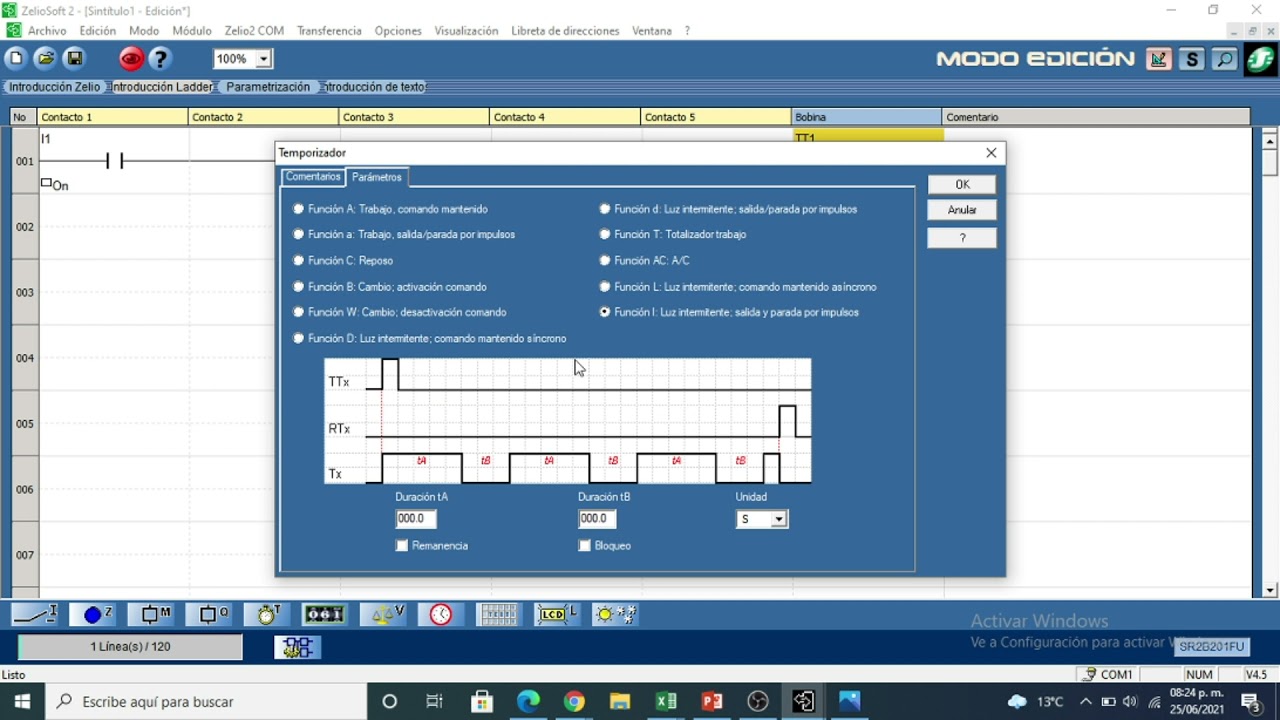
Task: Open Google Chrome from the taskbar
Action: point(574,702)
